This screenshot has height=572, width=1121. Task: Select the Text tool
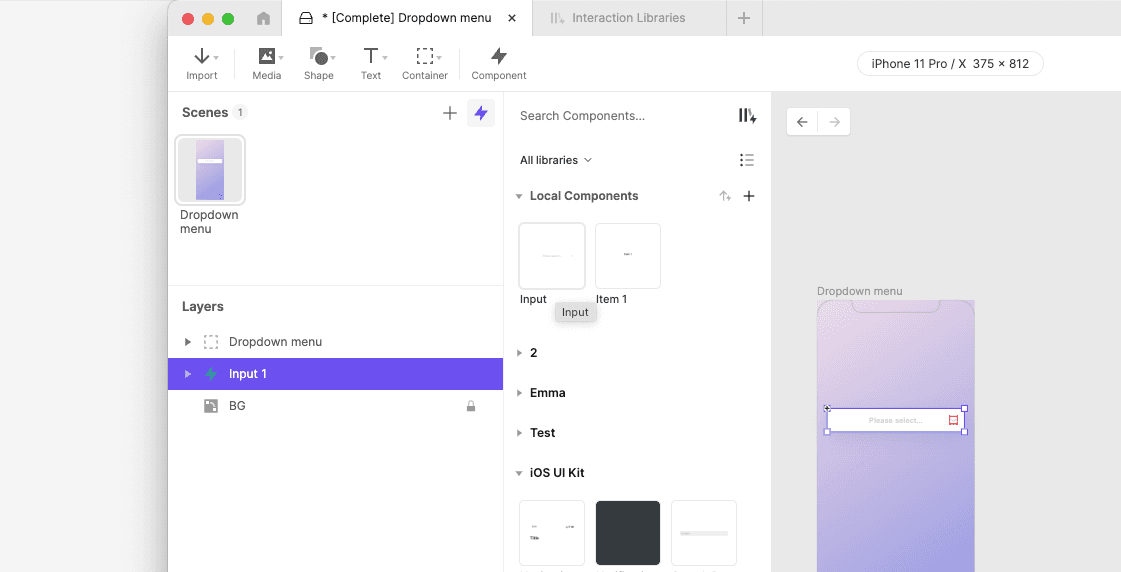click(371, 64)
